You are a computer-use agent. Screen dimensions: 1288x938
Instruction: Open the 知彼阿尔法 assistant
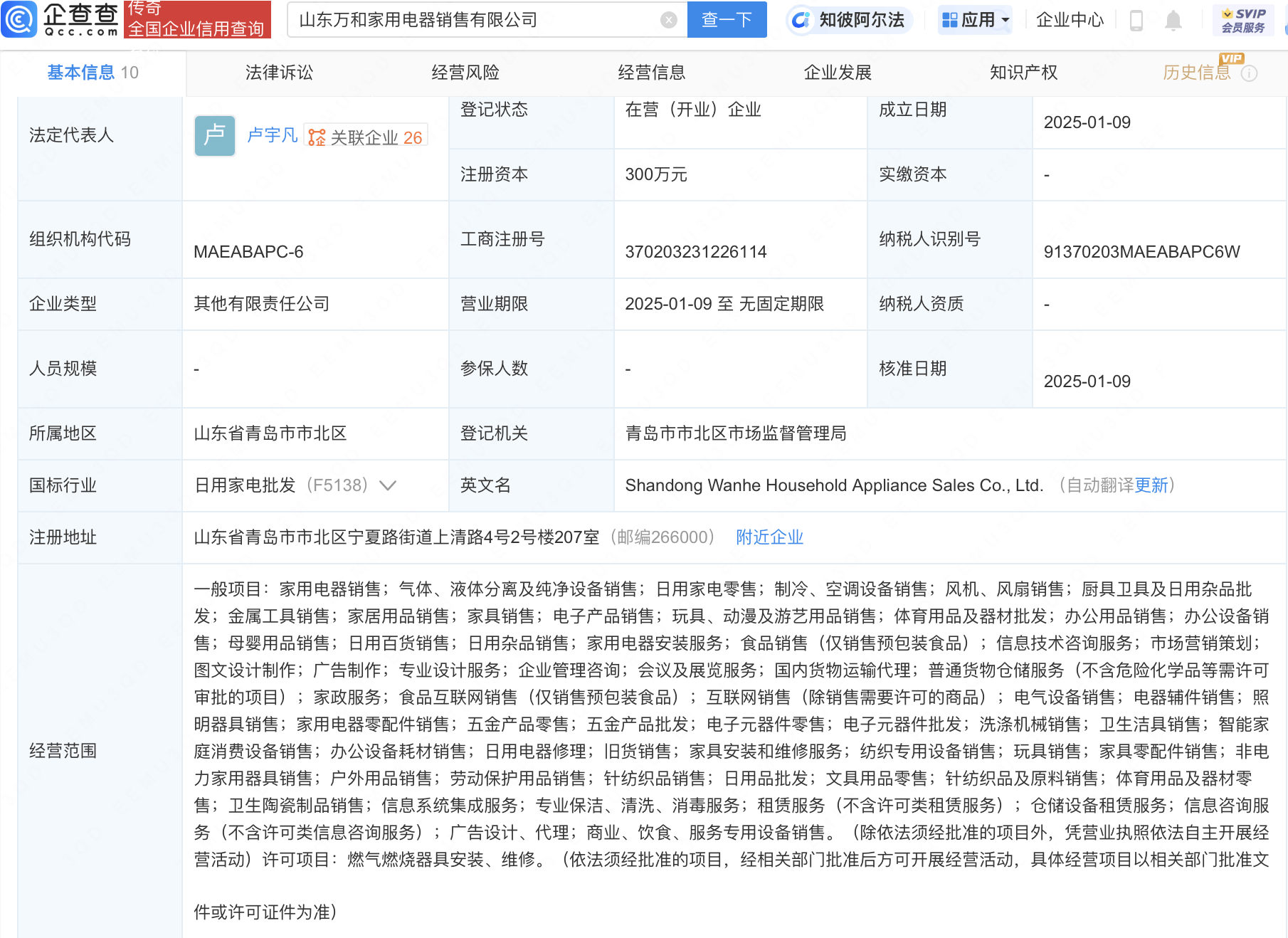pyautogui.click(x=849, y=19)
